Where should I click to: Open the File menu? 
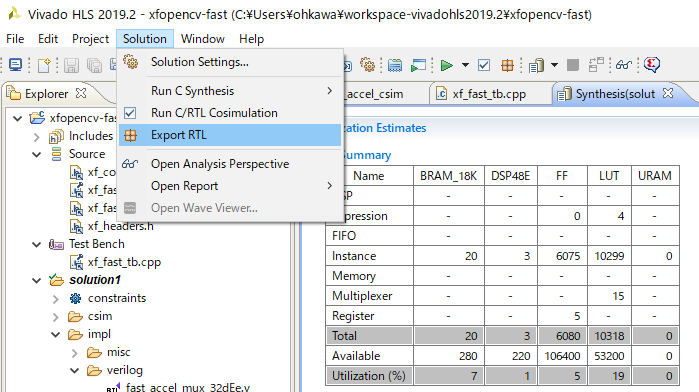point(15,39)
